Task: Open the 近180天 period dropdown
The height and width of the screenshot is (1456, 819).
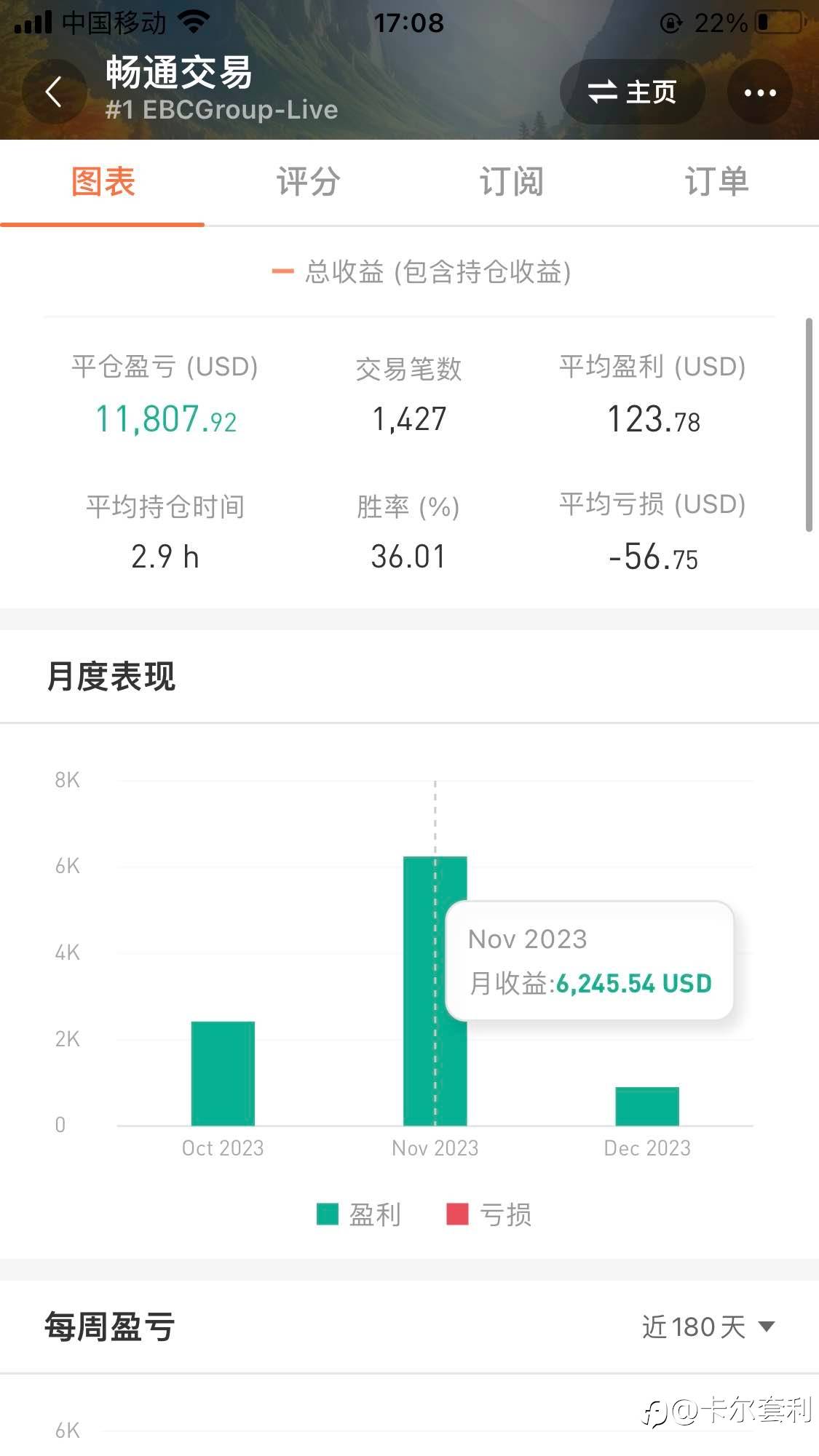Action: coord(708,1327)
